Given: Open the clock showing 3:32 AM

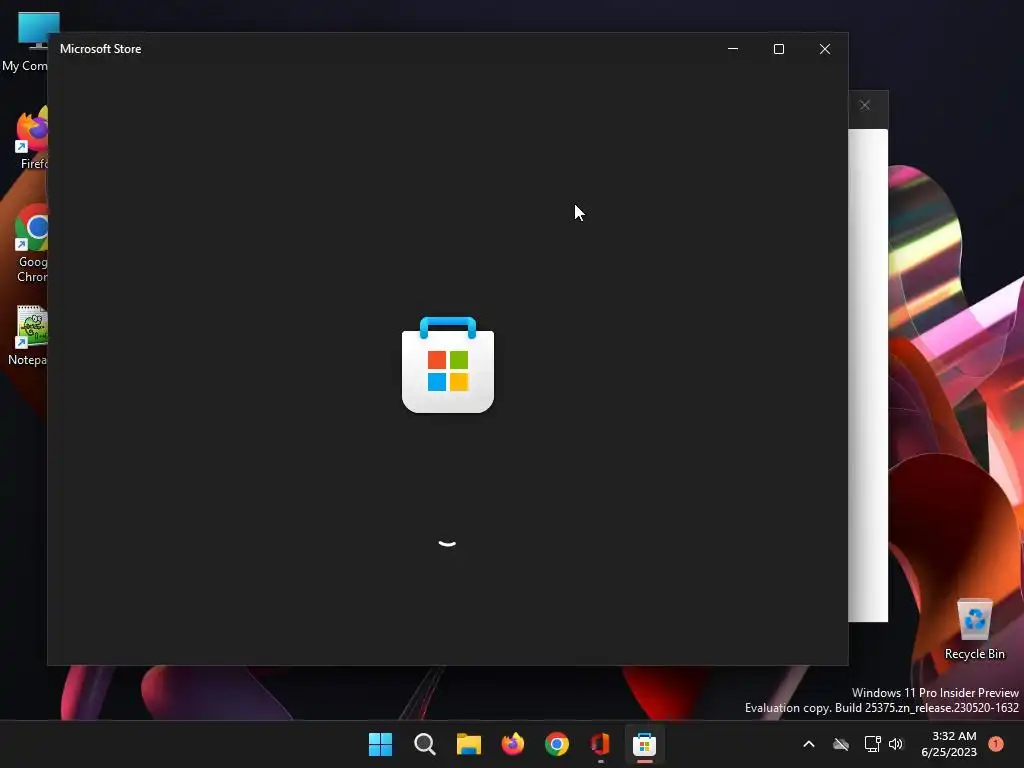Looking at the screenshot, I should 949,744.
